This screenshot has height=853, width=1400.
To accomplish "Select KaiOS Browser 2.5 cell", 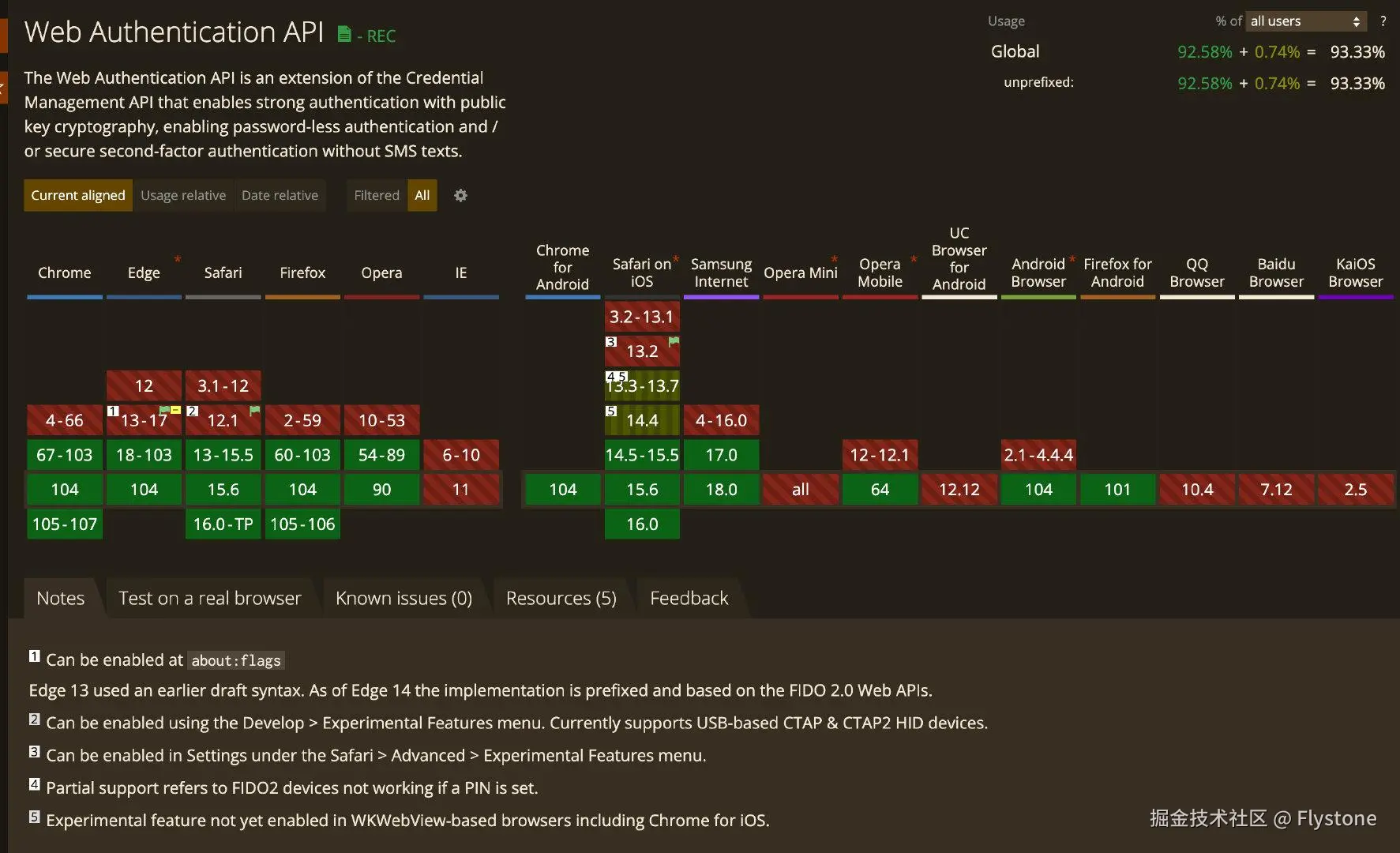I will point(1356,489).
